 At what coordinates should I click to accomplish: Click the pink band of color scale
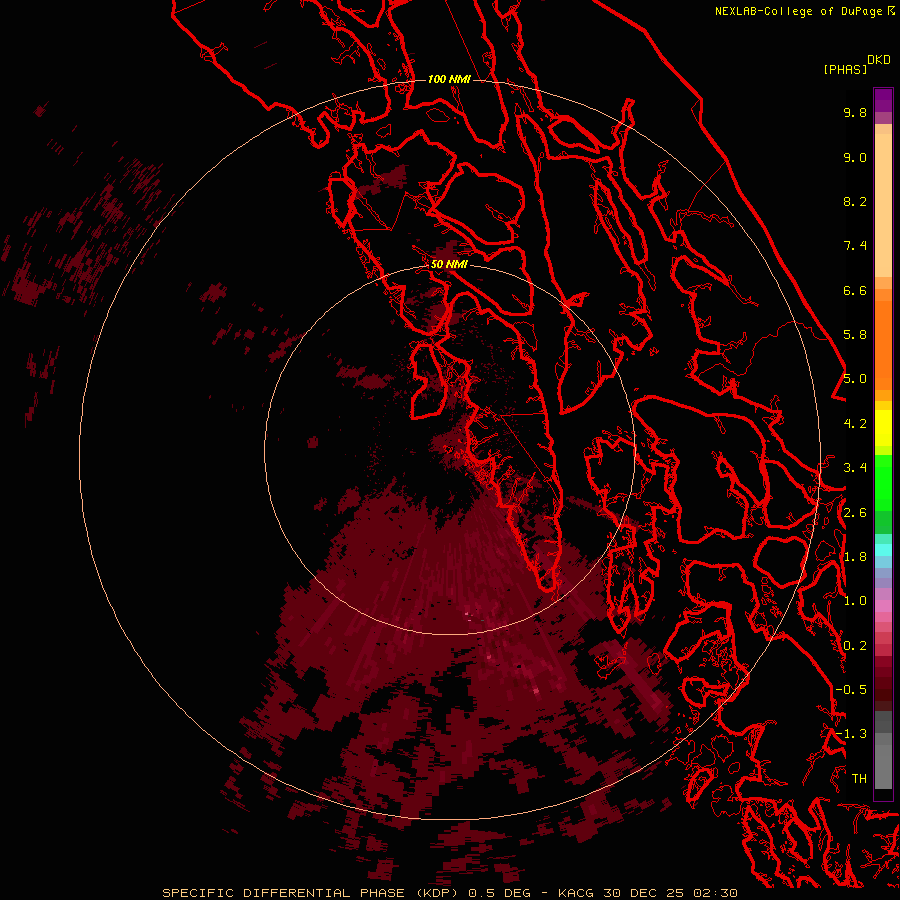[883, 606]
